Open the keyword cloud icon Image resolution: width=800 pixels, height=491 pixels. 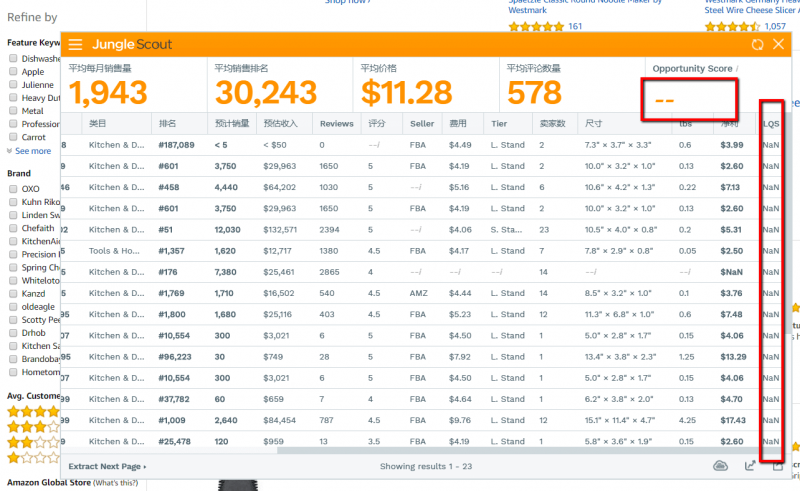click(x=720, y=465)
